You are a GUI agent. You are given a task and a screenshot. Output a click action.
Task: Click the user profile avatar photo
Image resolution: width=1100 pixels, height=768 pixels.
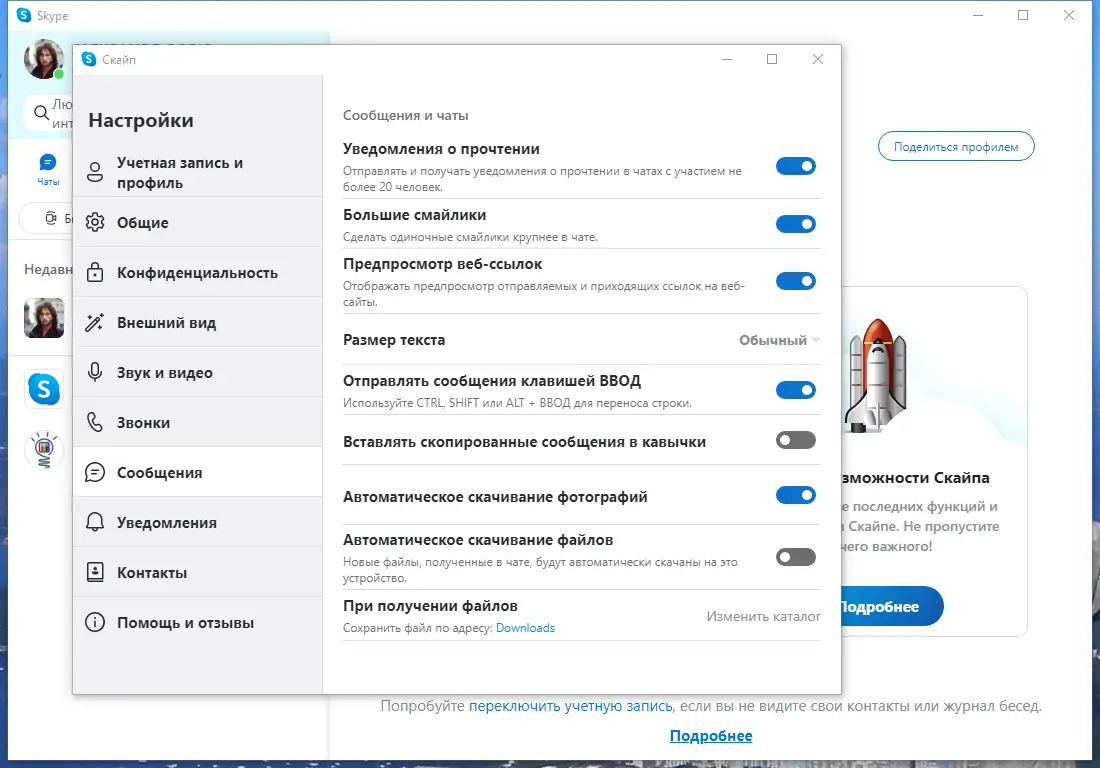coord(43,59)
